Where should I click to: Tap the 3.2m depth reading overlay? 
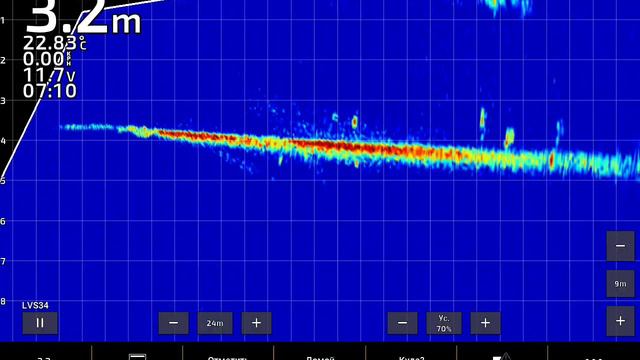click(x=84, y=17)
